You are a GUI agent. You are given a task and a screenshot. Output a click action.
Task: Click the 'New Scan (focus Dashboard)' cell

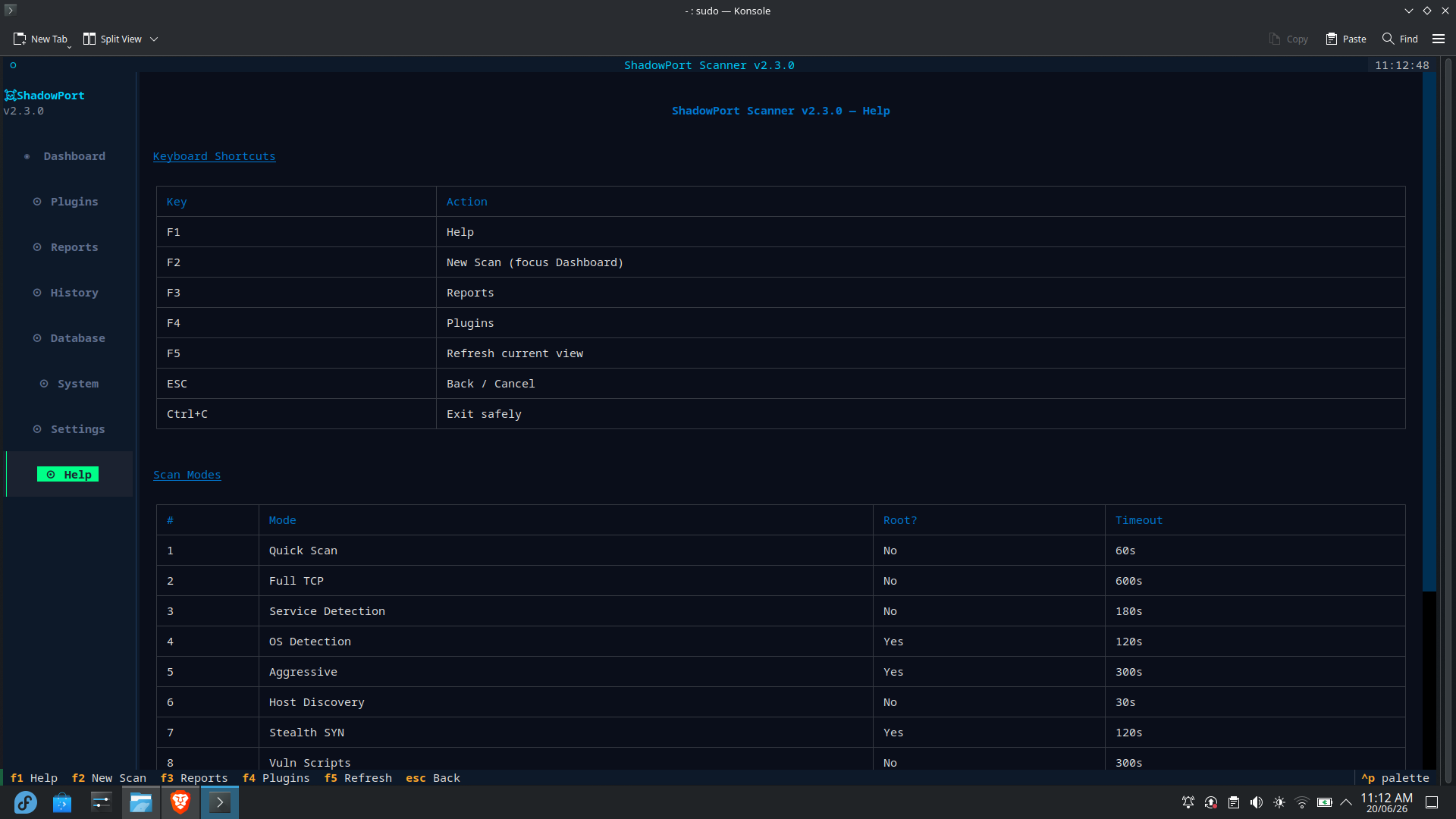[921, 262]
